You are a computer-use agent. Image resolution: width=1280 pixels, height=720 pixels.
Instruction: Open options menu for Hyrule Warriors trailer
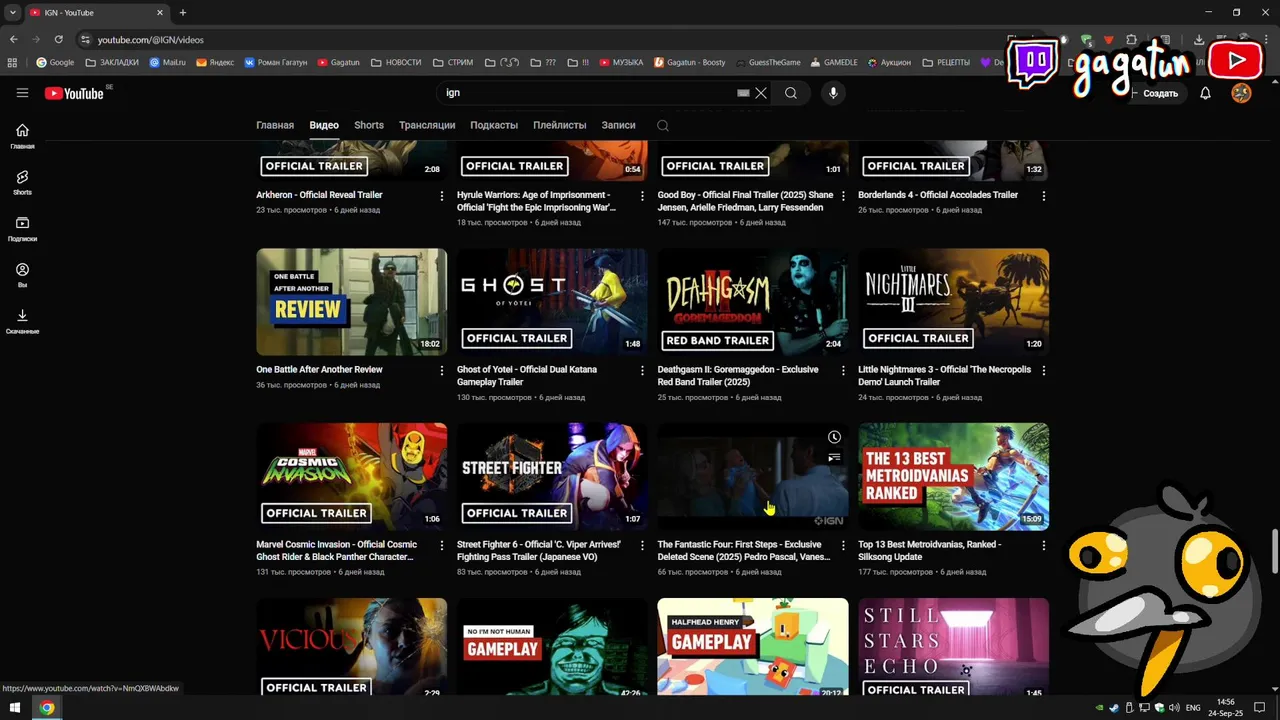pyautogui.click(x=642, y=196)
